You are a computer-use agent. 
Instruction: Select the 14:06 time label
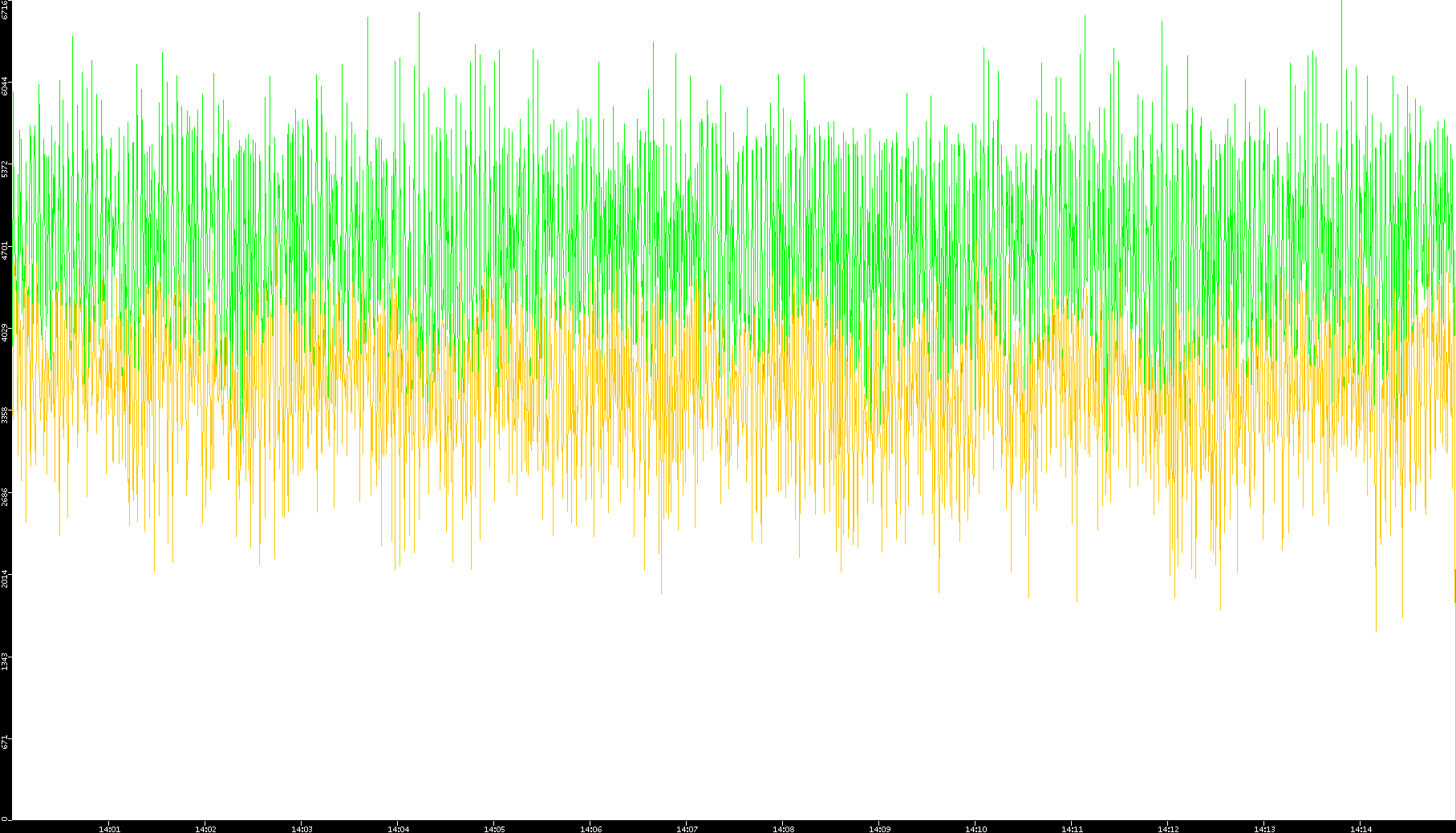pos(590,829)
